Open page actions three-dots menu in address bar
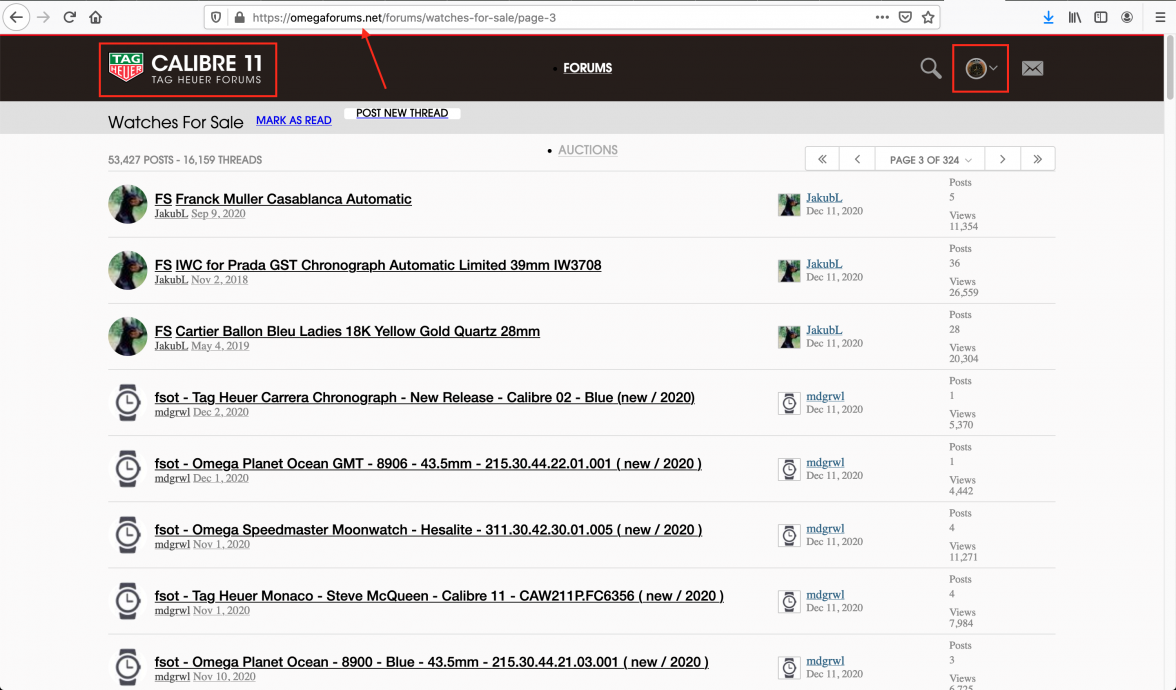The image size is (1176, 690). (881, 17)
